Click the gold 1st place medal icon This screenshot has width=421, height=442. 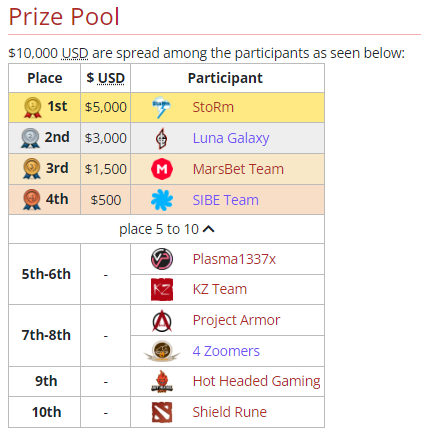pyautogui.click(x=32, y=107)
